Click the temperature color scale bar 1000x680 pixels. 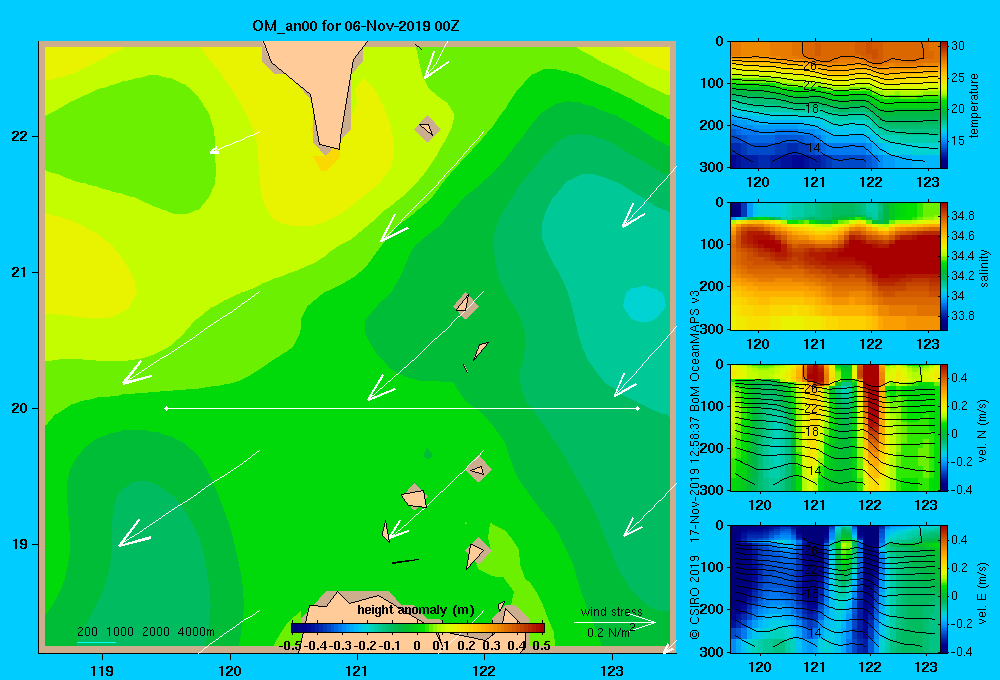(x=943, y=105)
